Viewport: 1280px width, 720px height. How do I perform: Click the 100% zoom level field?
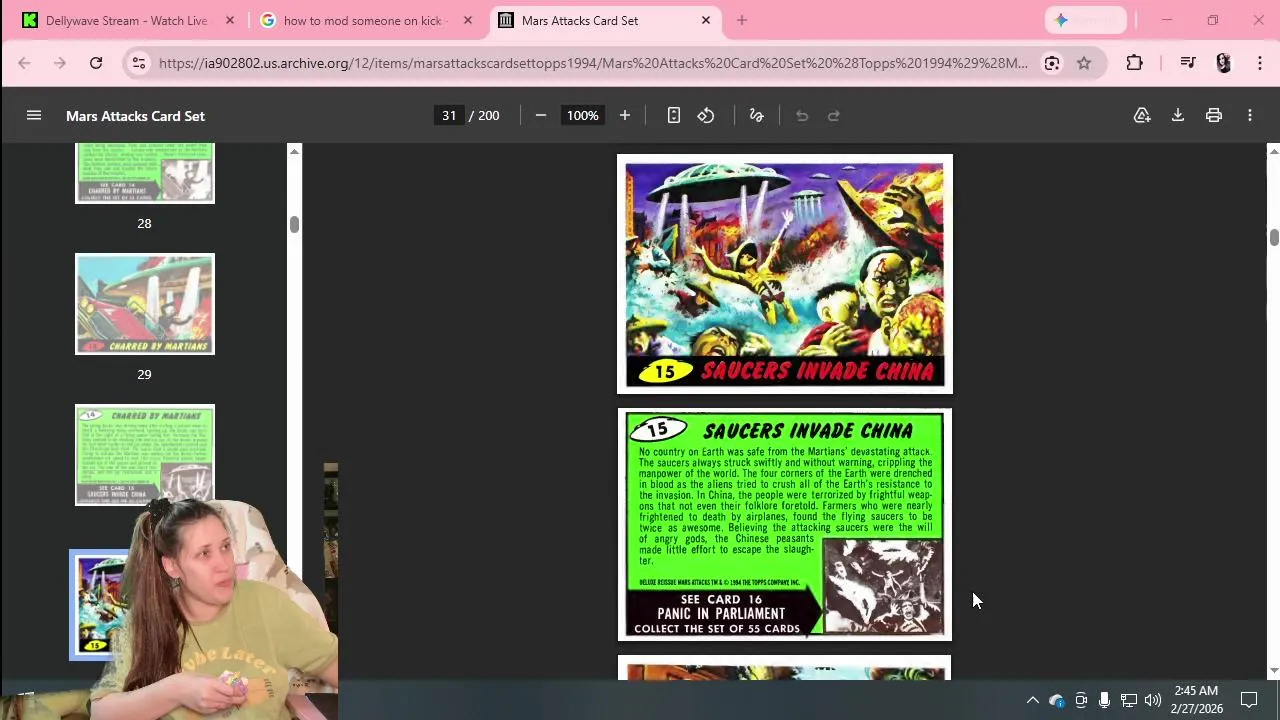pyautogui.click(x=582, y=116)
